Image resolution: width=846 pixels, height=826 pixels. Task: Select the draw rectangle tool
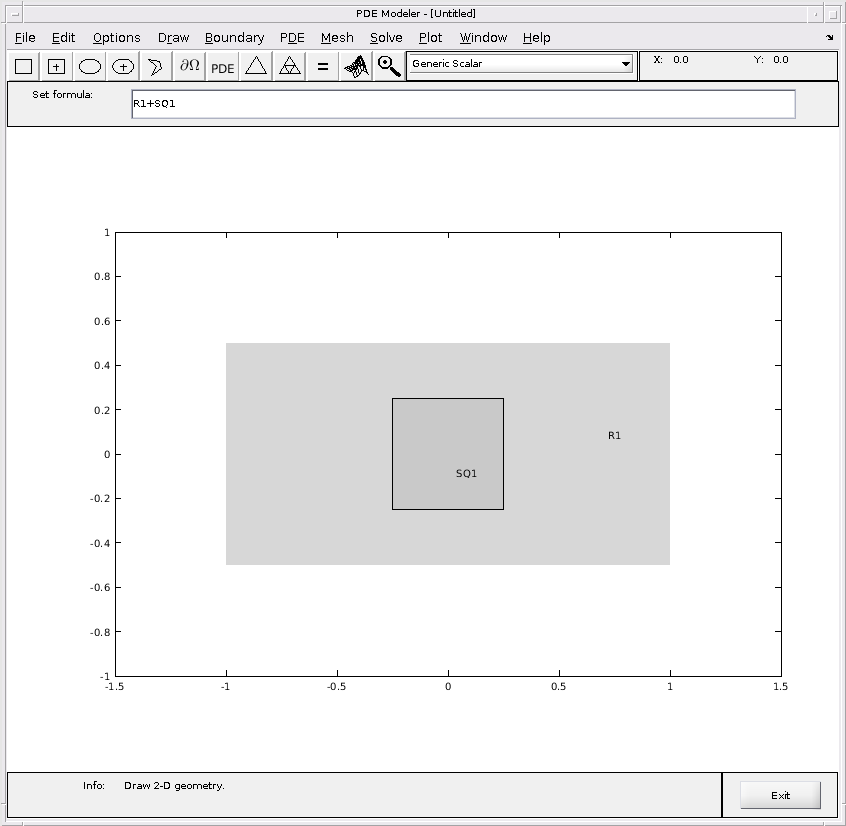click(23, 66)
